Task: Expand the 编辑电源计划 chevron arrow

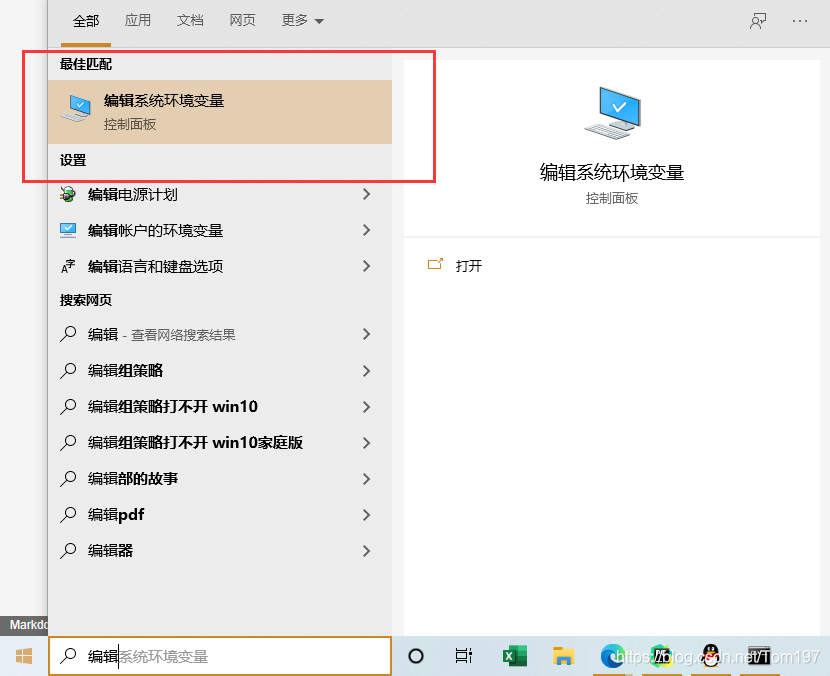Action: 366,194
